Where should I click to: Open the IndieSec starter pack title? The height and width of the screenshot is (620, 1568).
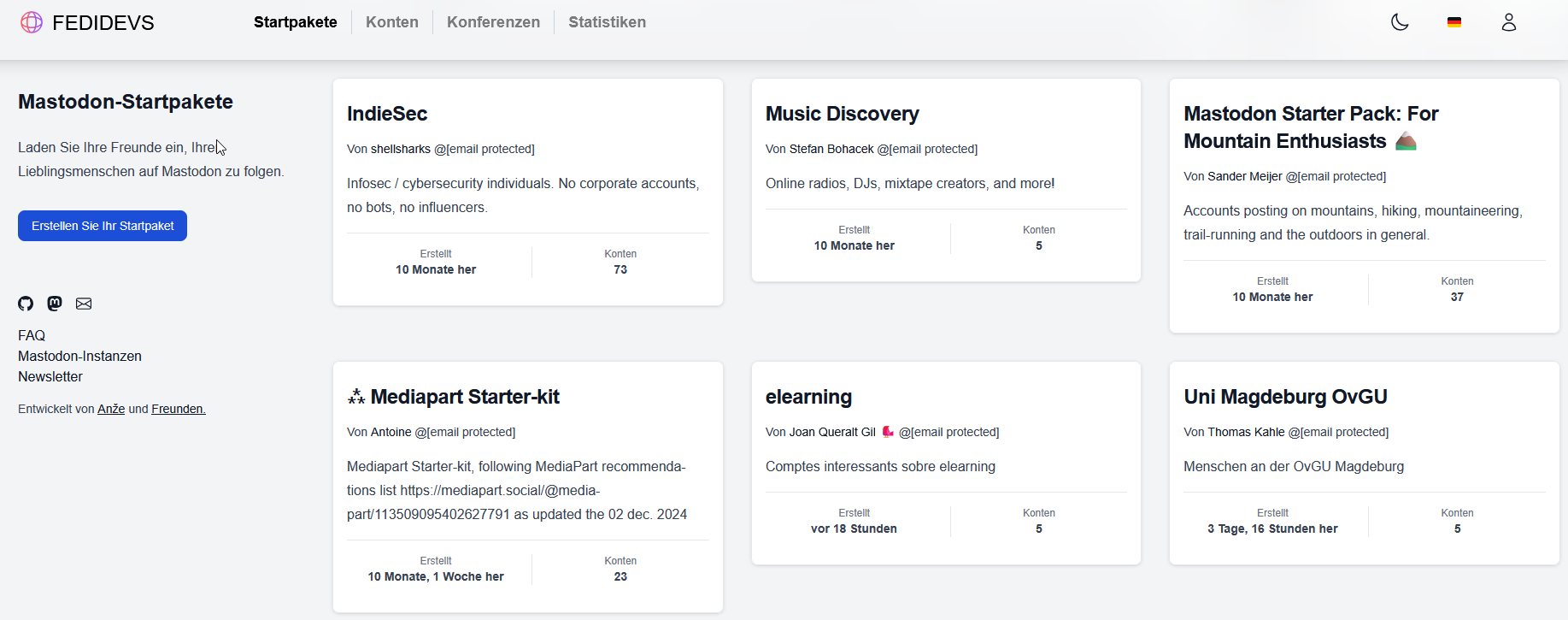click(387, 114)
